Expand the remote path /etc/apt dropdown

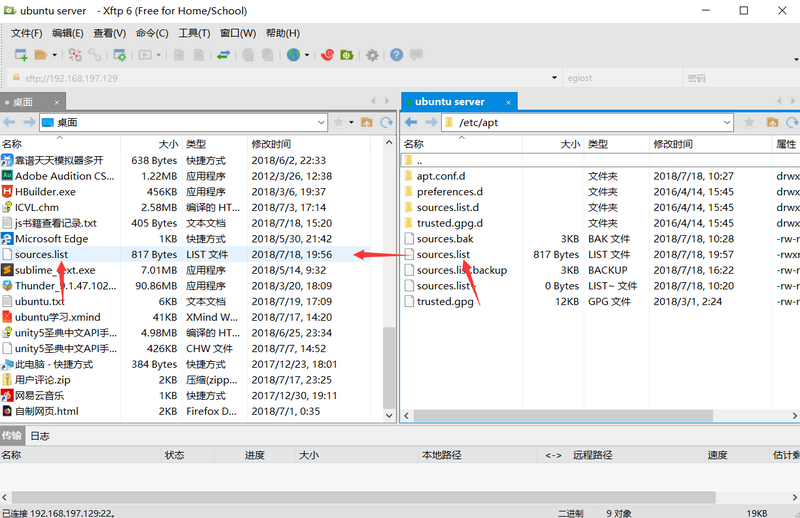[x=727, y=122]
